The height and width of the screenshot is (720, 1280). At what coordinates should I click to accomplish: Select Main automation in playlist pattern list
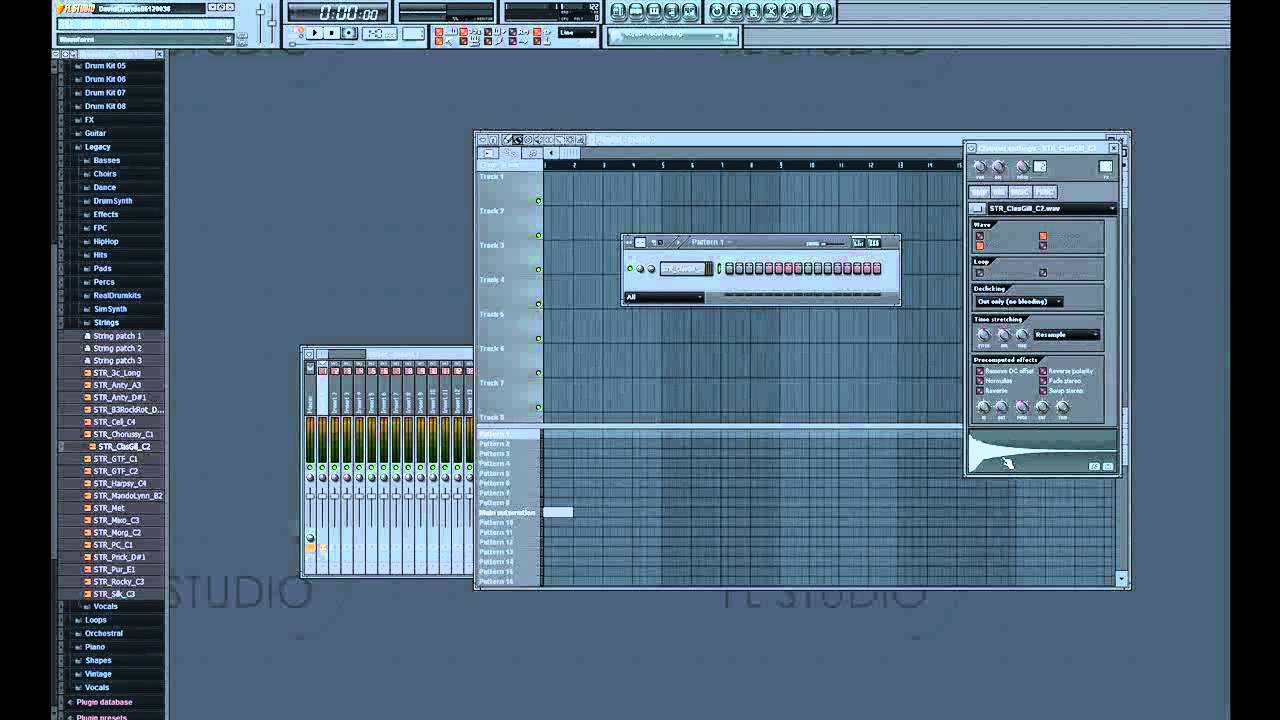click(x=508, y=512)
